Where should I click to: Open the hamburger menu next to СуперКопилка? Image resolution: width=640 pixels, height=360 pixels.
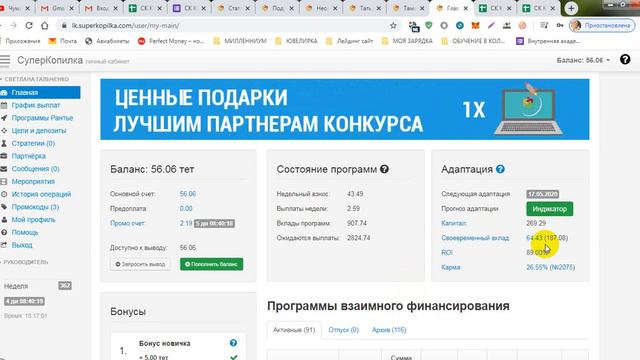(4, 60)
